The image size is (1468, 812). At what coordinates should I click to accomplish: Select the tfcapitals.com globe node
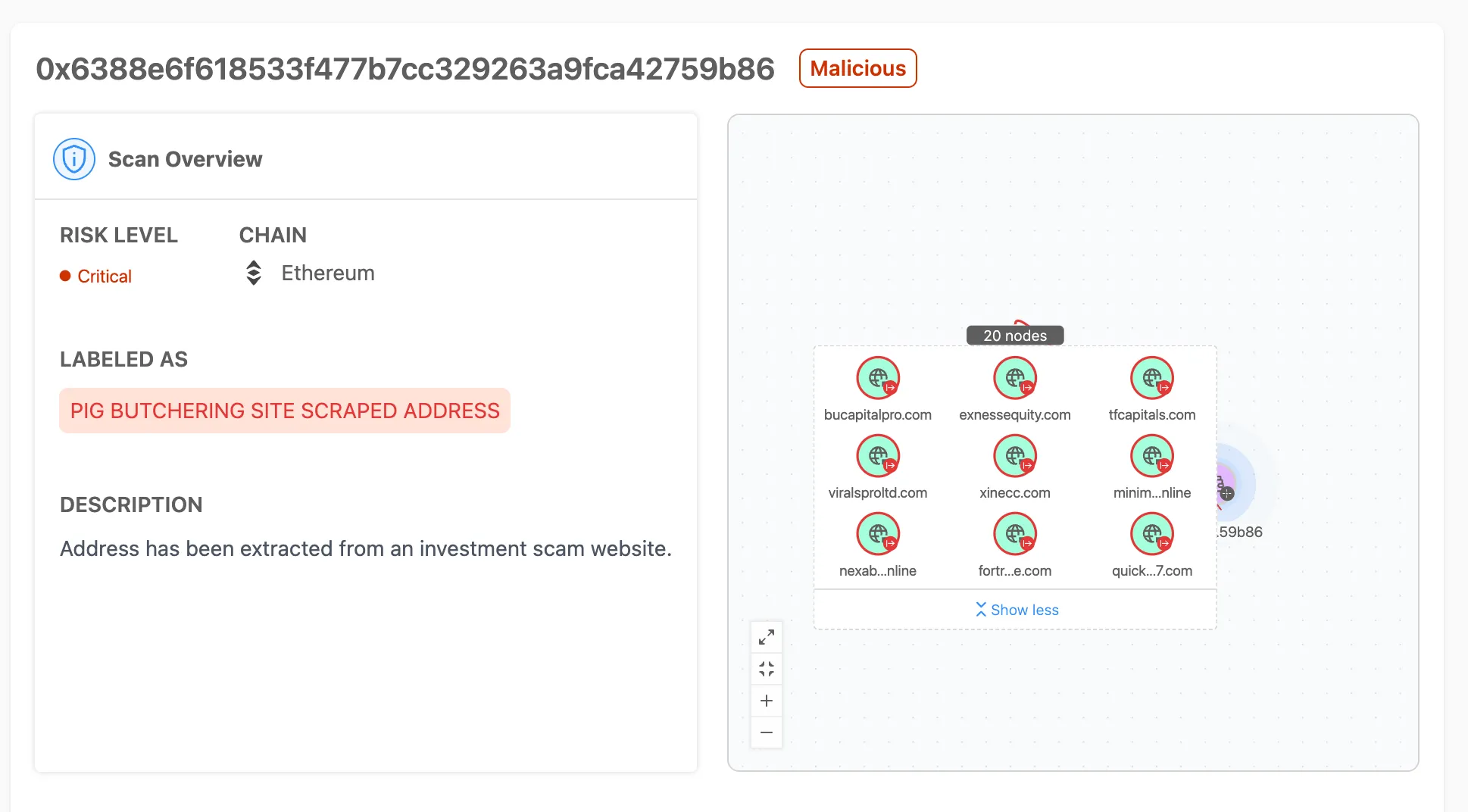pos(1151,377)
